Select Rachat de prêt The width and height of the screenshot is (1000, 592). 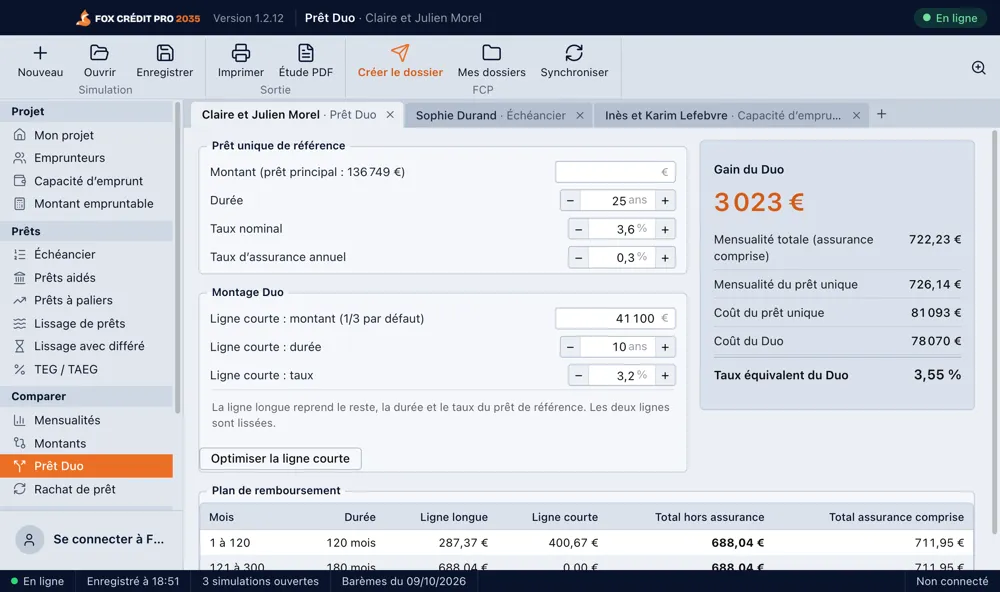[x=87, y=489]
